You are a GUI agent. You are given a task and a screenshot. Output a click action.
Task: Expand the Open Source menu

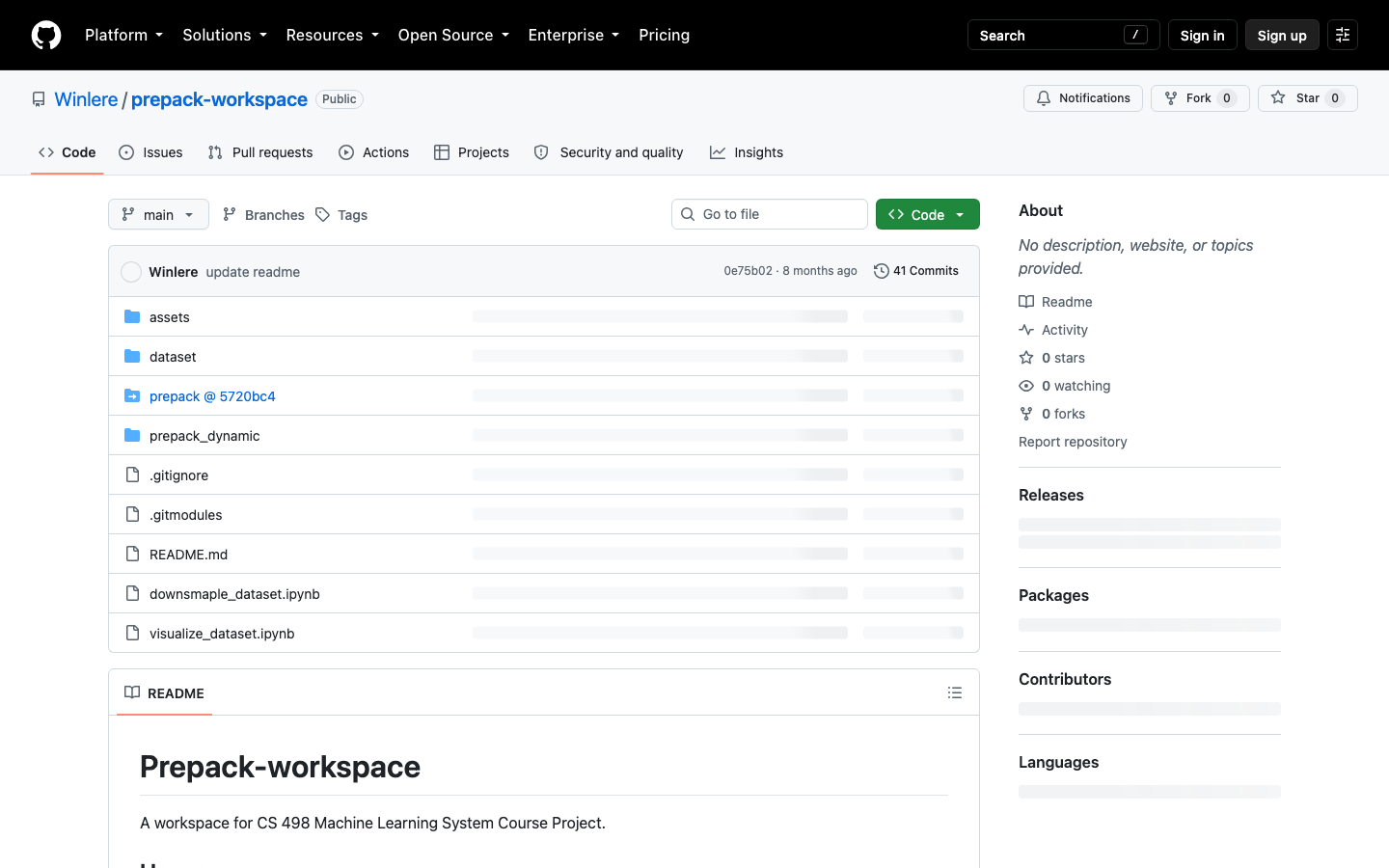[453, 35]
